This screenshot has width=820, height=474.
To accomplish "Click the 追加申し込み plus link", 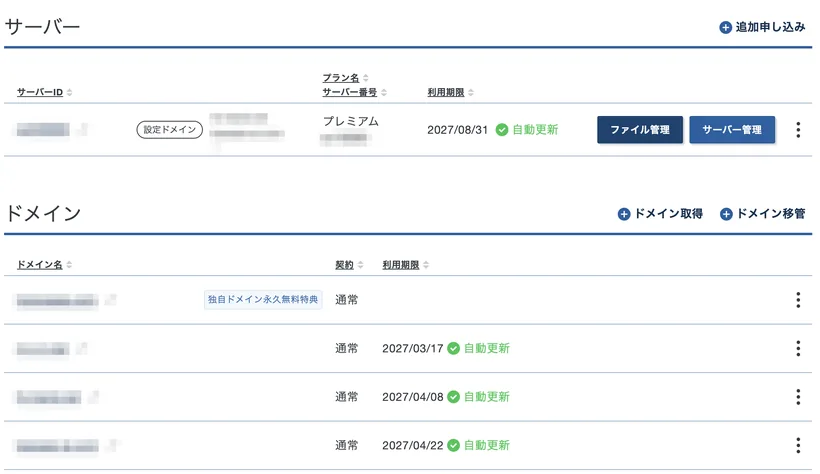I will pos(762,27).
